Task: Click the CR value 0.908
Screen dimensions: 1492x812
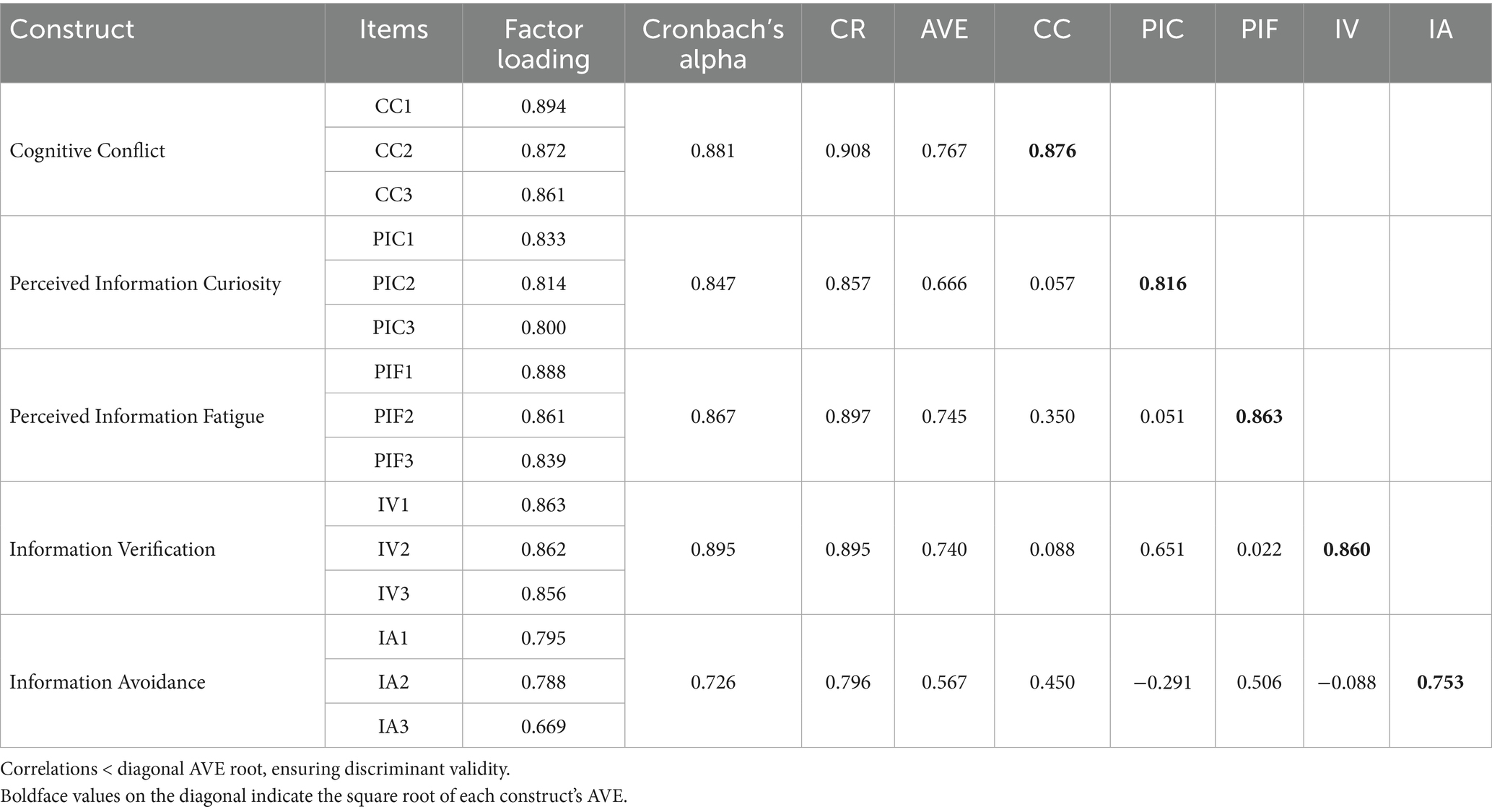Action: pyautogui.click(x=847, y=151)
